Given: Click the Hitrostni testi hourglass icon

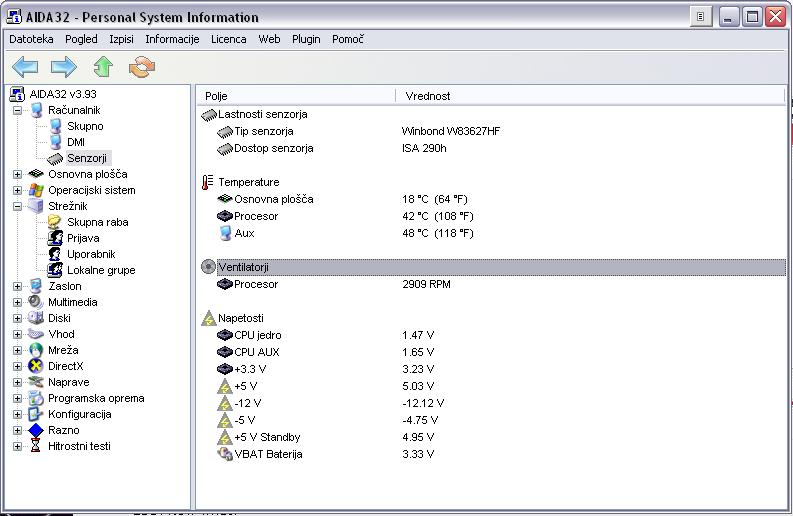Looking at the screenshot, I should pyautogui.click(x=35, y=446).
